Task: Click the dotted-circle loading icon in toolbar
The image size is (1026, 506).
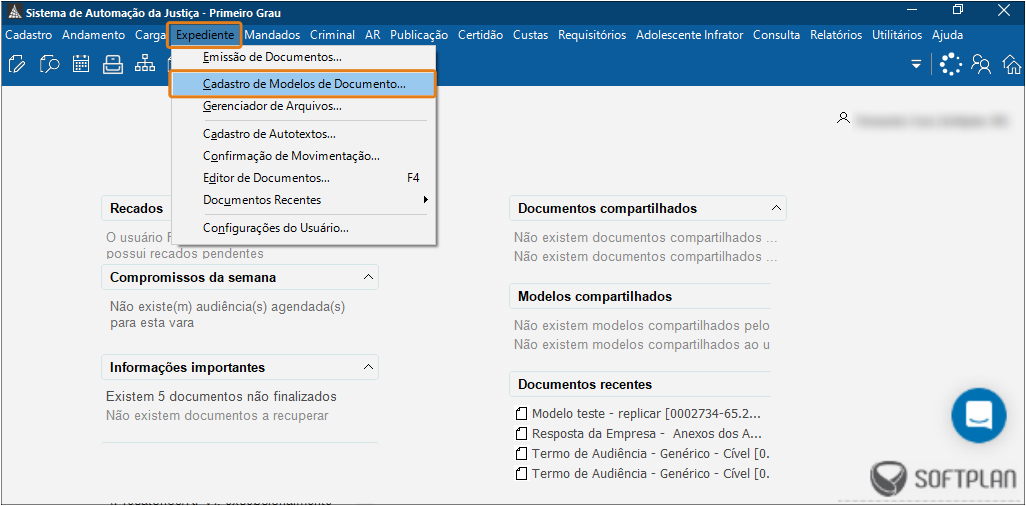Action: [951, 64]
